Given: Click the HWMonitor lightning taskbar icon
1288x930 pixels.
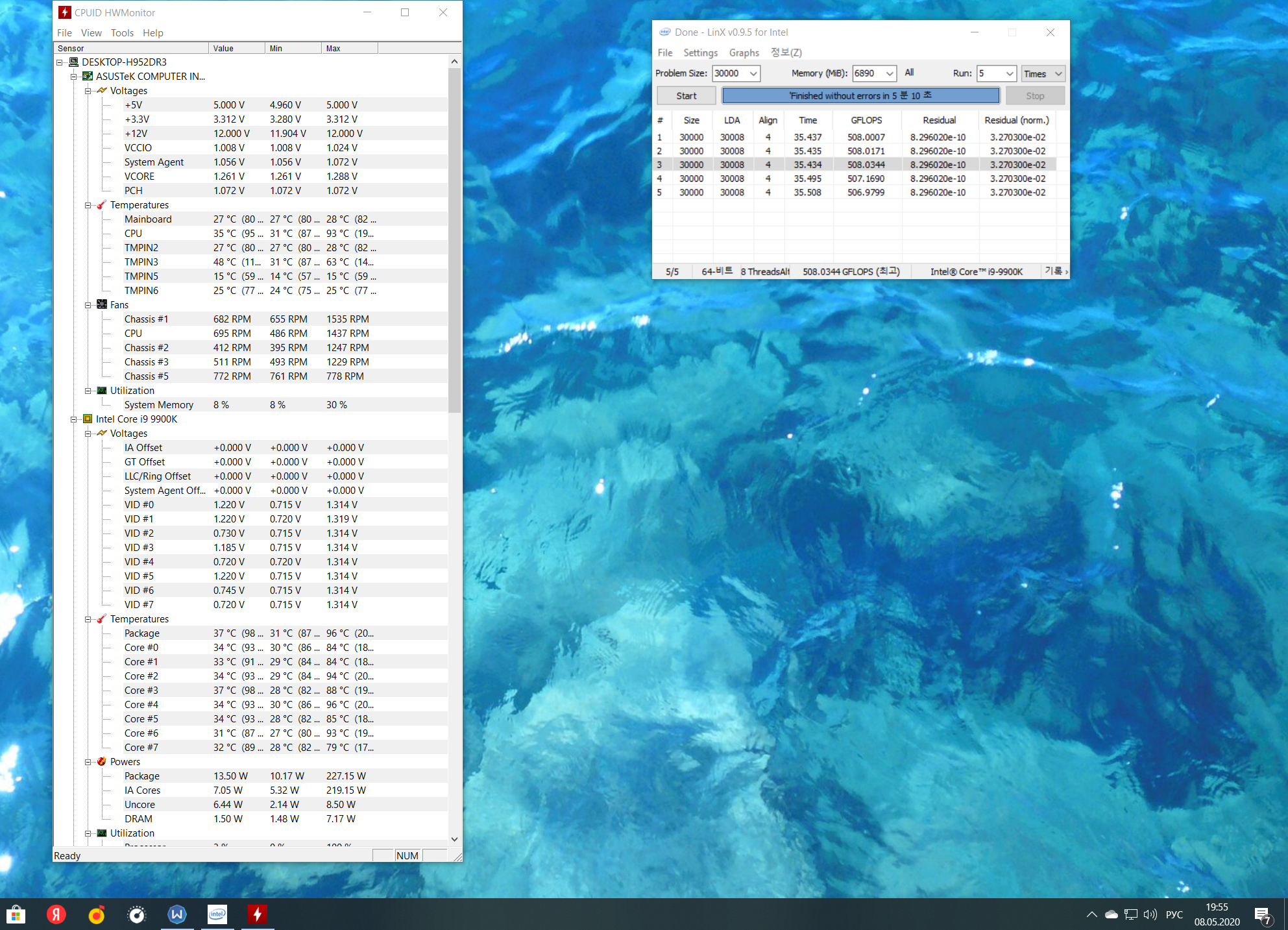Looking at the screenshot, I should [x=258, y=914].
